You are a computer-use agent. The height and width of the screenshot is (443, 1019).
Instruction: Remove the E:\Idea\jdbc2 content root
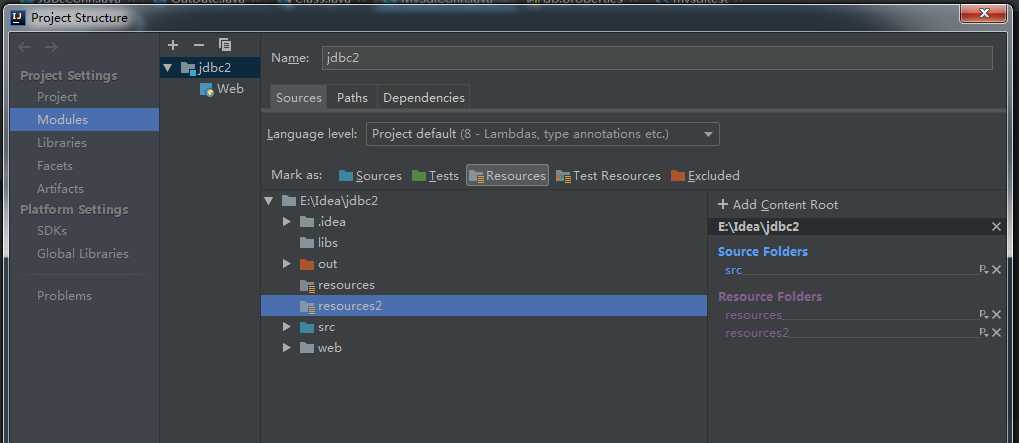[x=996, y=226]
